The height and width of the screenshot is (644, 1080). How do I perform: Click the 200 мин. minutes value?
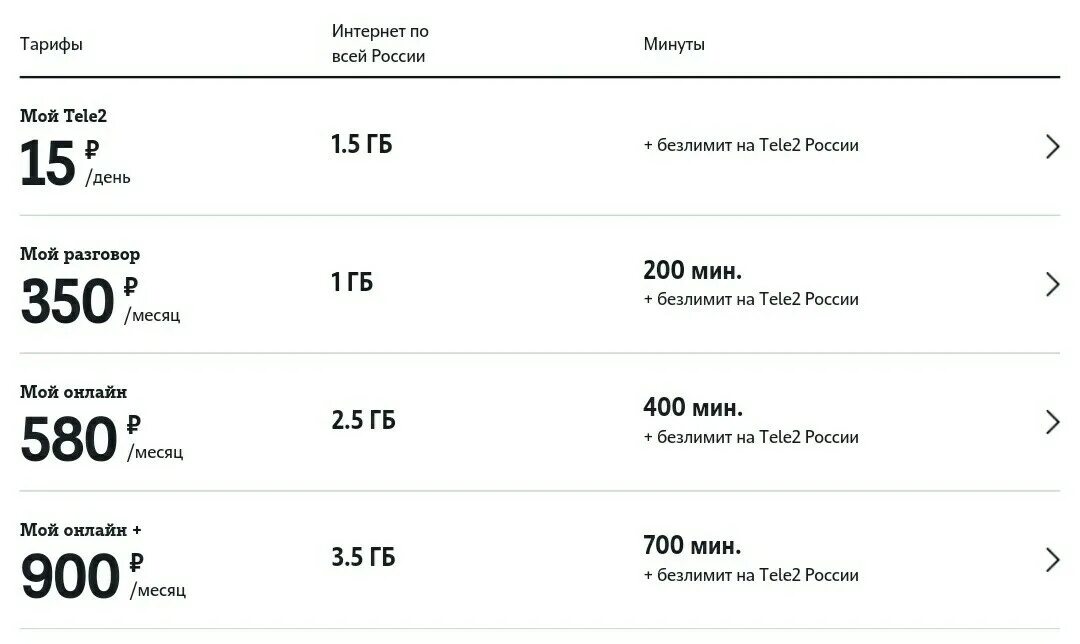[693, 270]
